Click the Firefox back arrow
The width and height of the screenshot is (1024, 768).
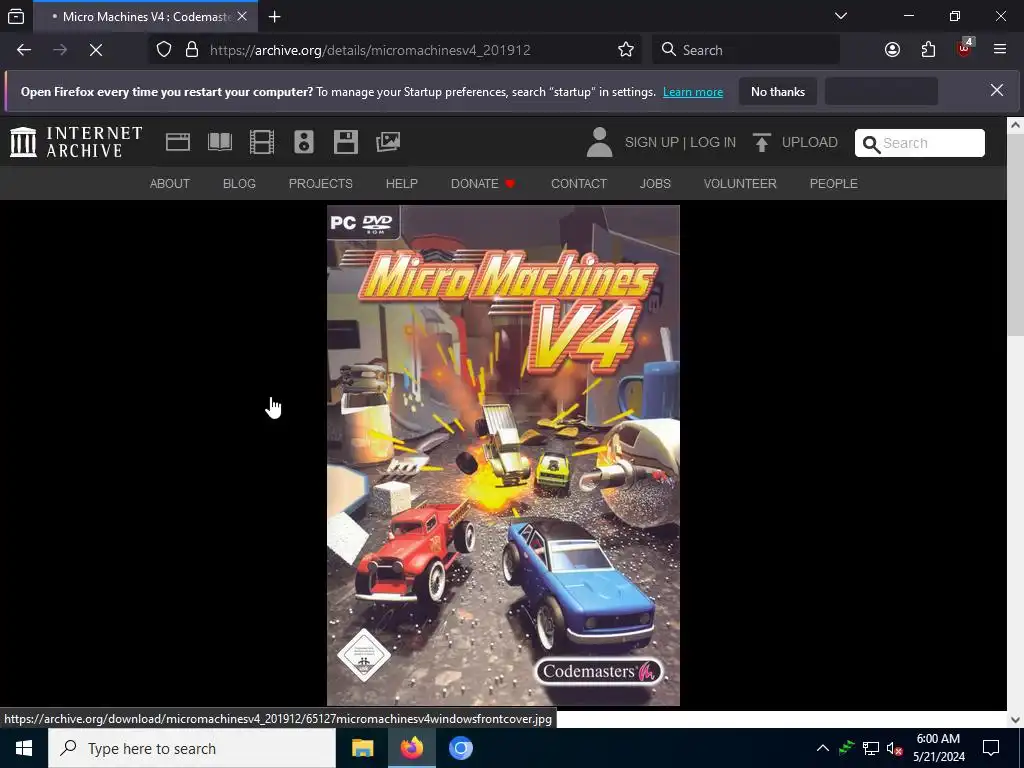(x=24, y=50)
